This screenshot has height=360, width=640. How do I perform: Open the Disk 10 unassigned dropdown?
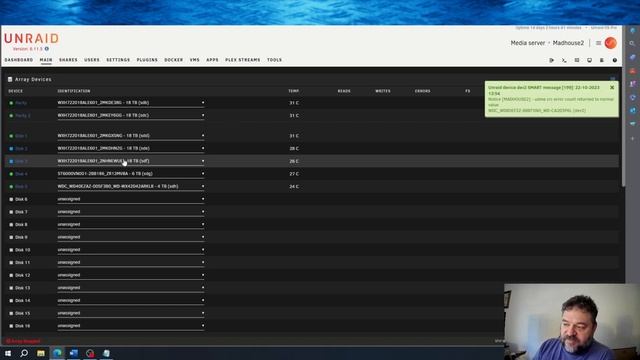[131, 250]
